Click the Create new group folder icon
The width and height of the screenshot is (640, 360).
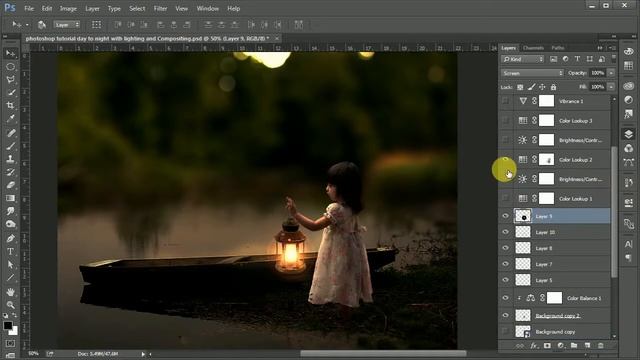[x=574, y=346]
